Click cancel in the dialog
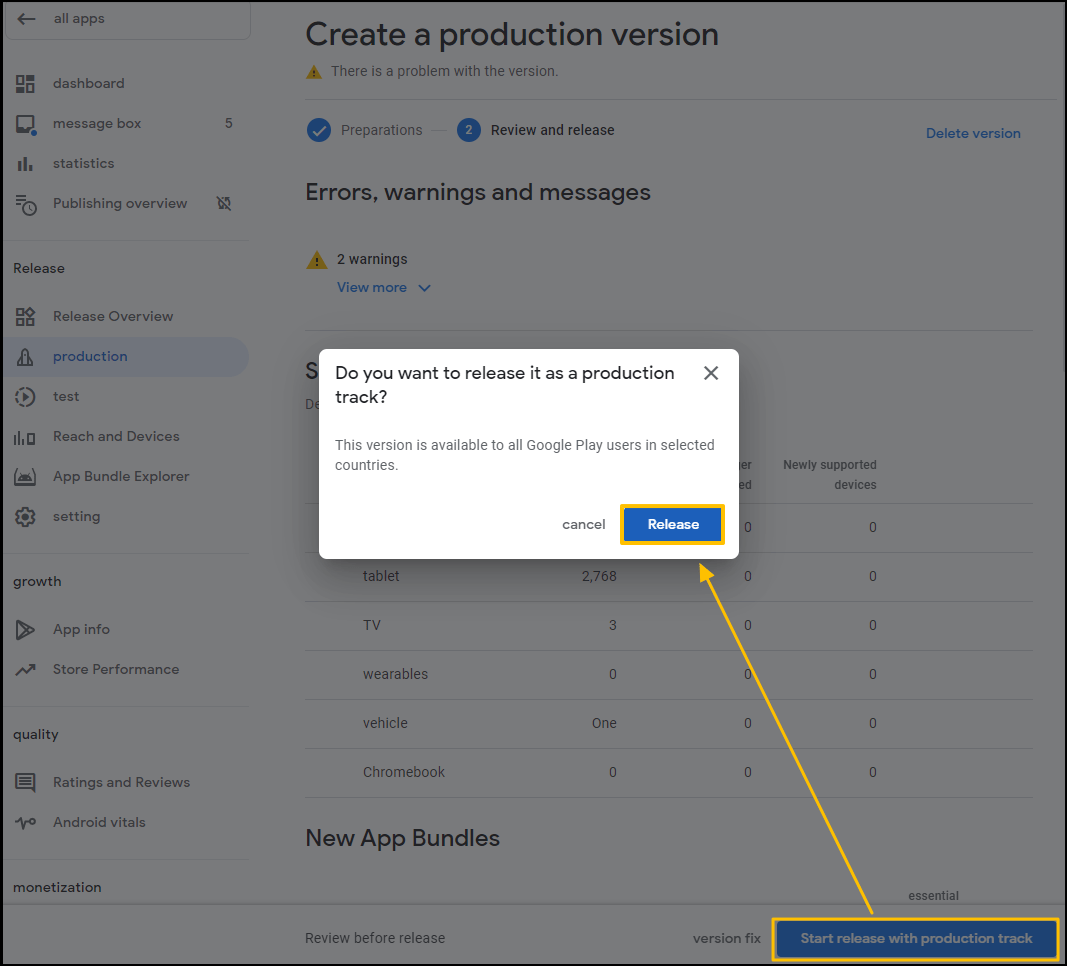Viewport: 1067px width, 966px height. (583, 525)
